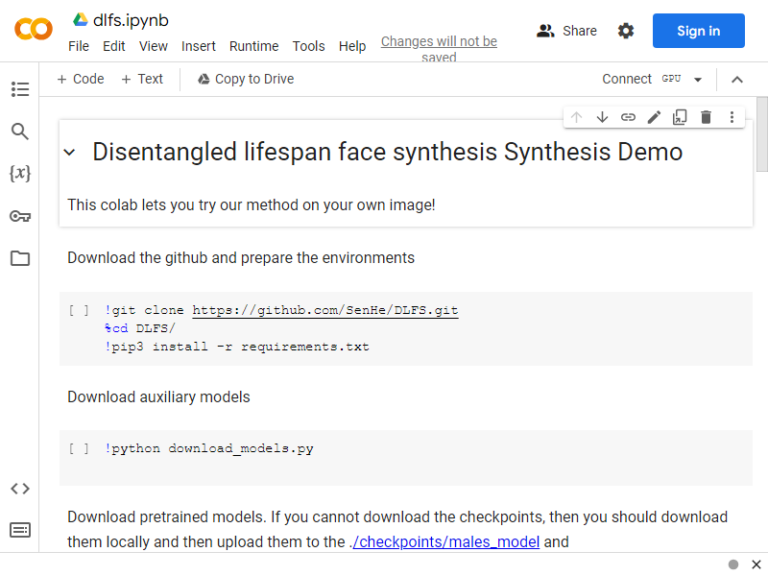
Task: Click the Google Drive icon beside dlfs.ipynb
Action: pyautogui.click(x=80, y=20)
